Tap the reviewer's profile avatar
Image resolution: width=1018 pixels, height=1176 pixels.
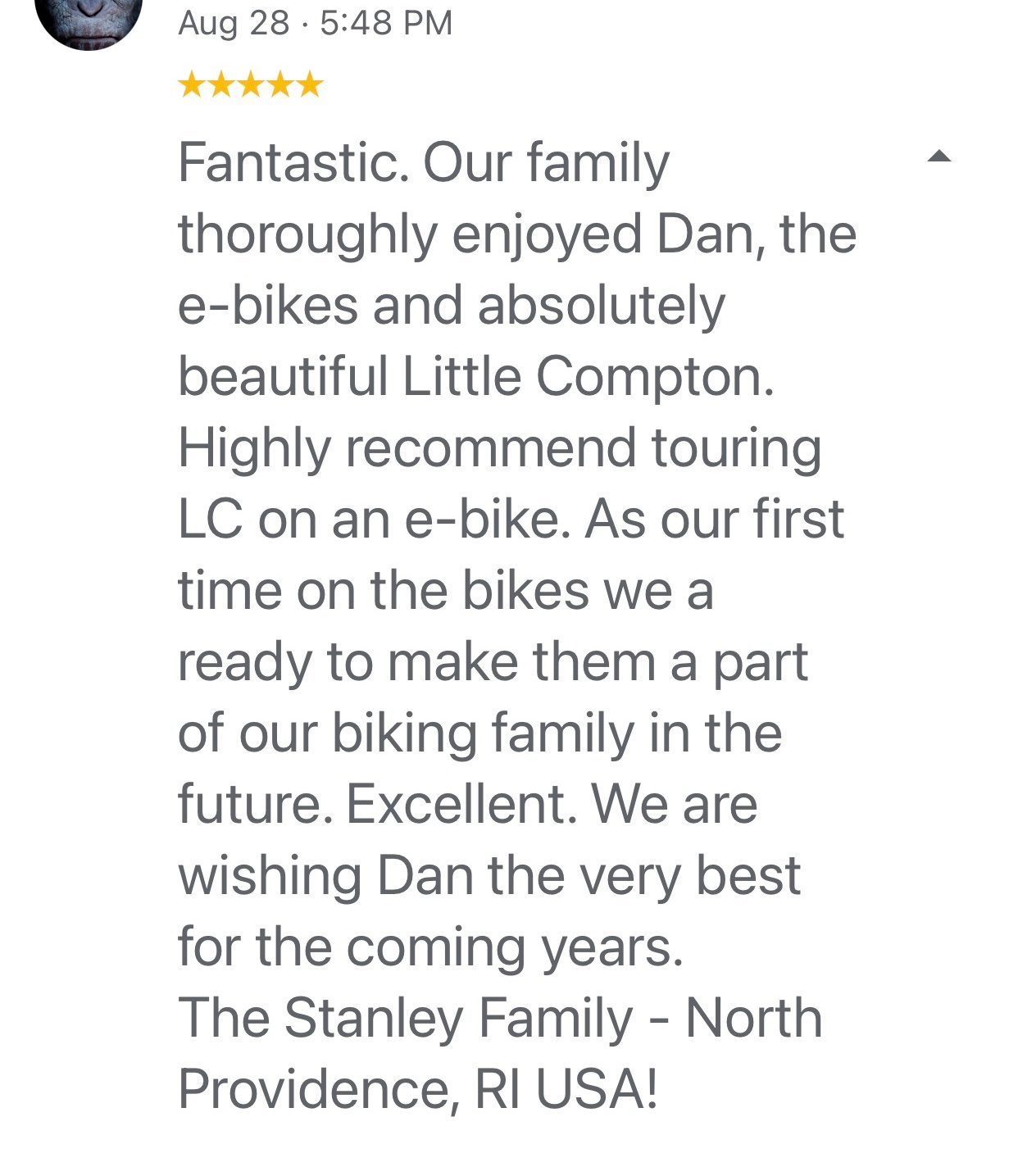89,18
